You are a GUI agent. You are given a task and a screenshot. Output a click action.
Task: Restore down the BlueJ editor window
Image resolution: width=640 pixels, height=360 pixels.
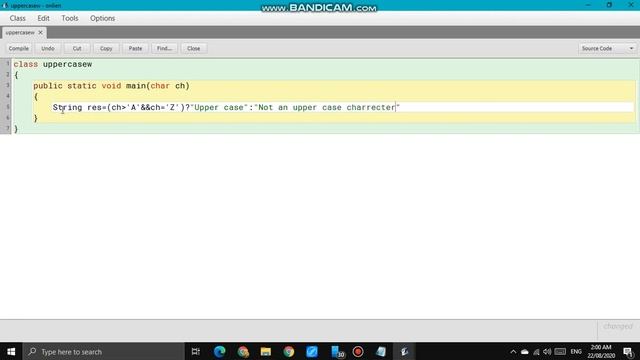tap(609, 5)
